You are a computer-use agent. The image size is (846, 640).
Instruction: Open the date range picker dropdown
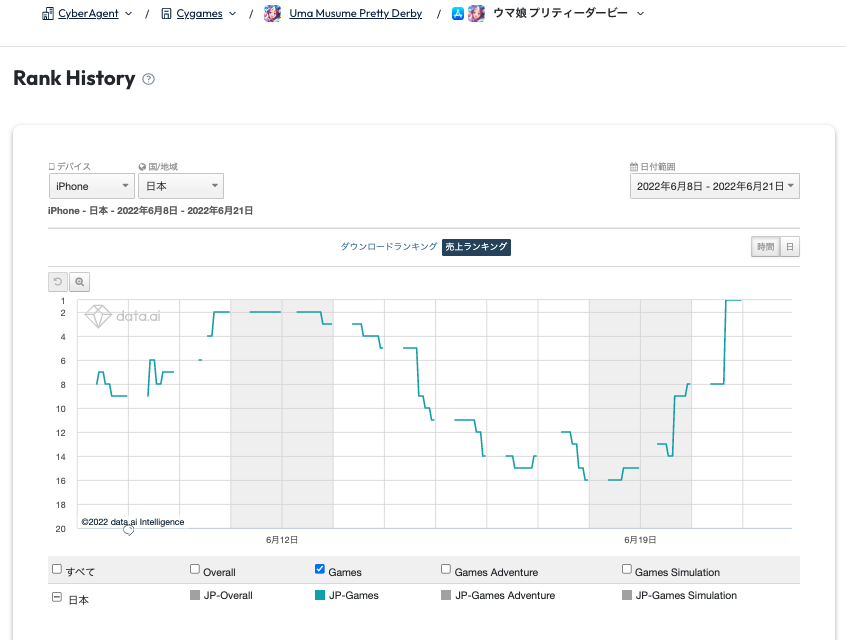point(714,186)
